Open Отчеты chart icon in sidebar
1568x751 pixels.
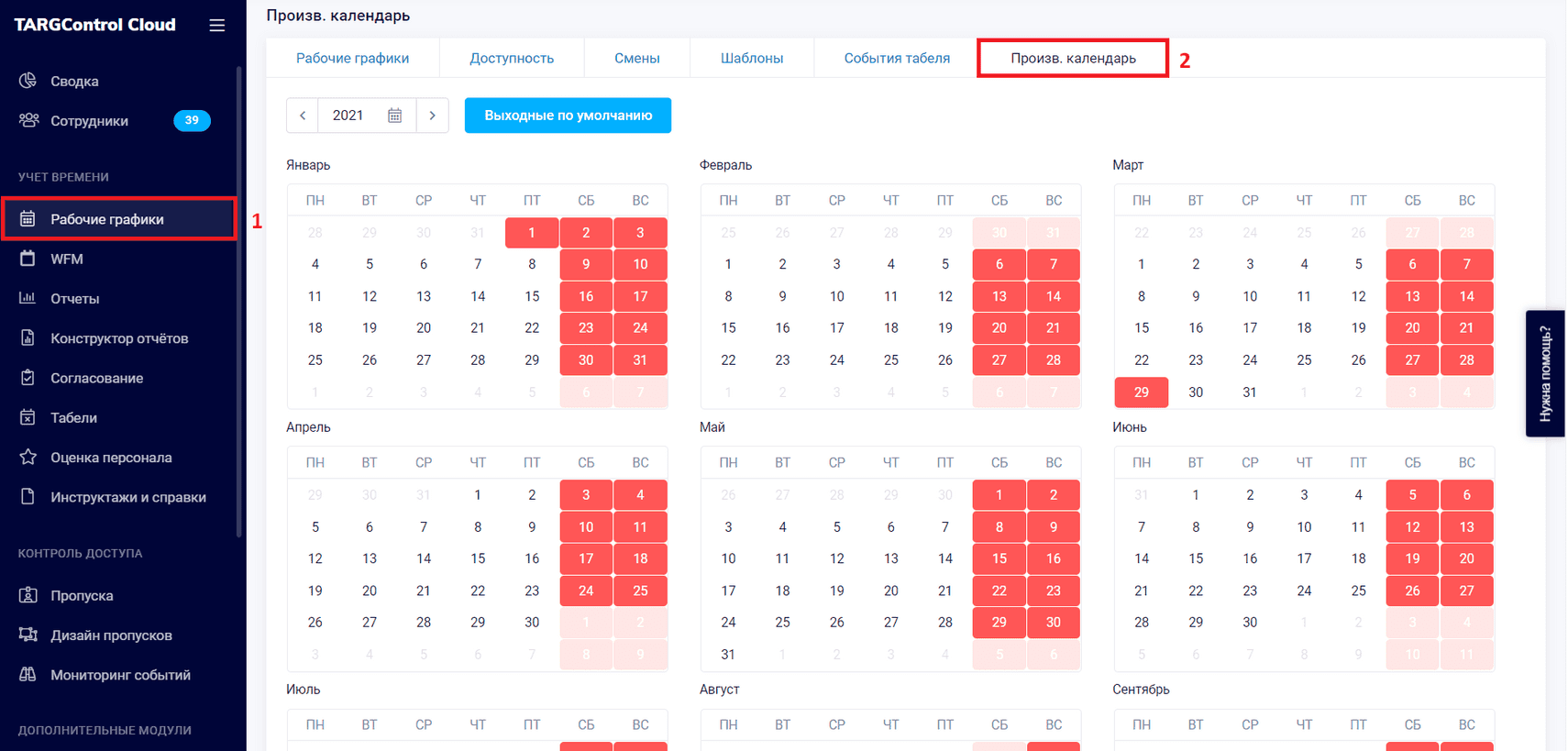tap(28, 298)
